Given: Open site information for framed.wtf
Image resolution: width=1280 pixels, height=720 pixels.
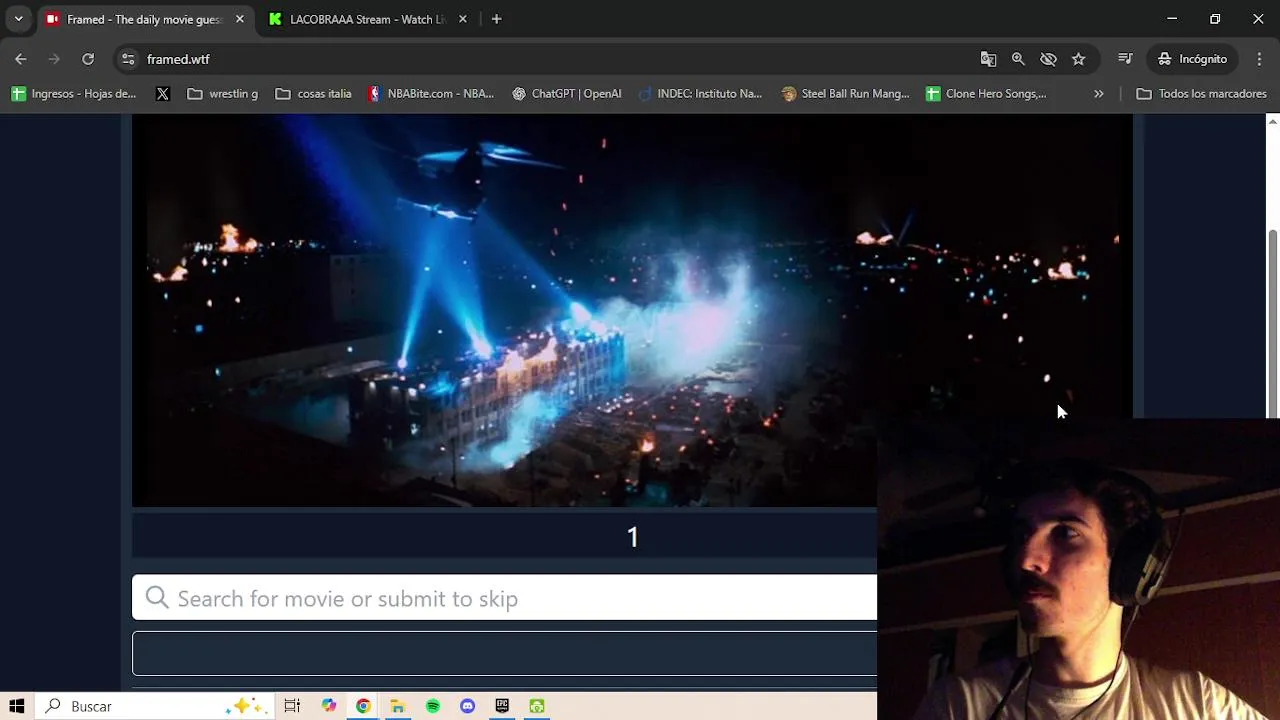Looking at the screenshot, I should [x=128, y=59].
